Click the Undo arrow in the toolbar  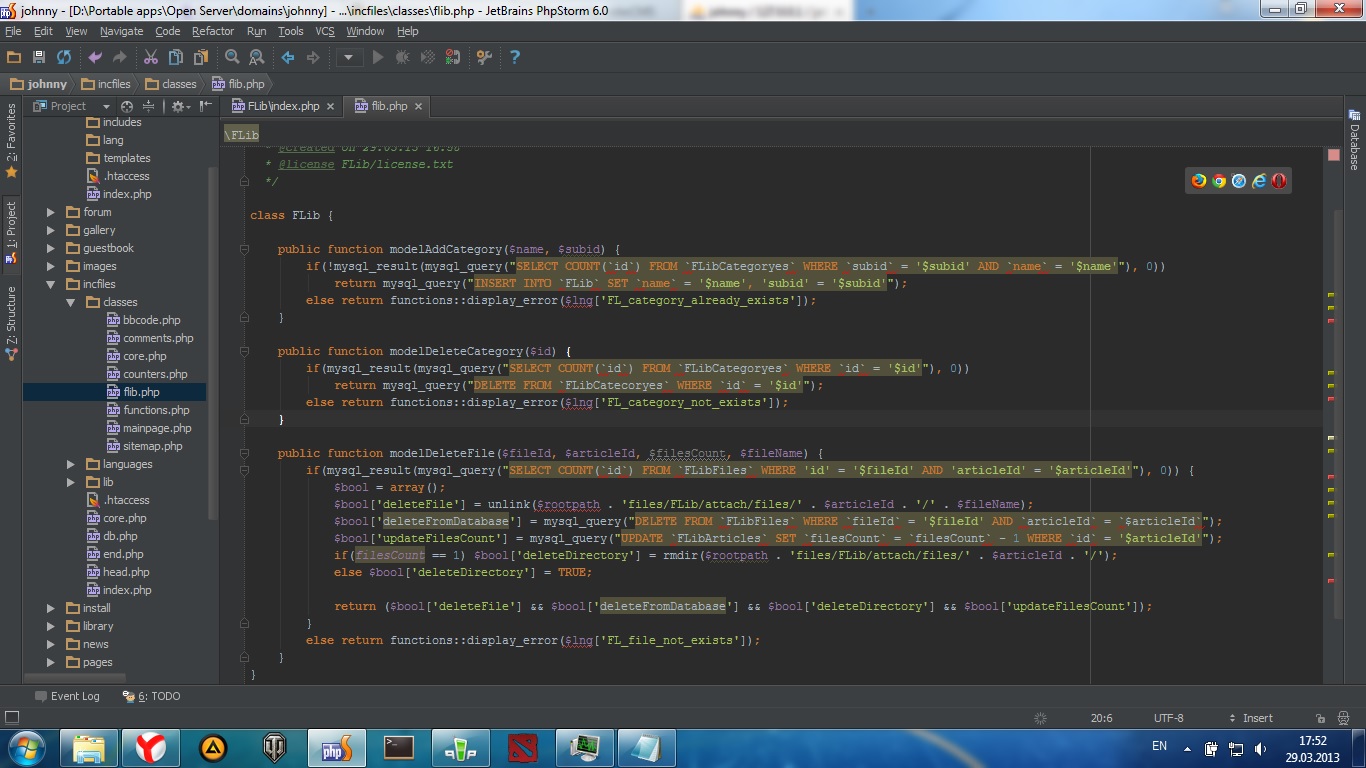(x=95, y=57)
